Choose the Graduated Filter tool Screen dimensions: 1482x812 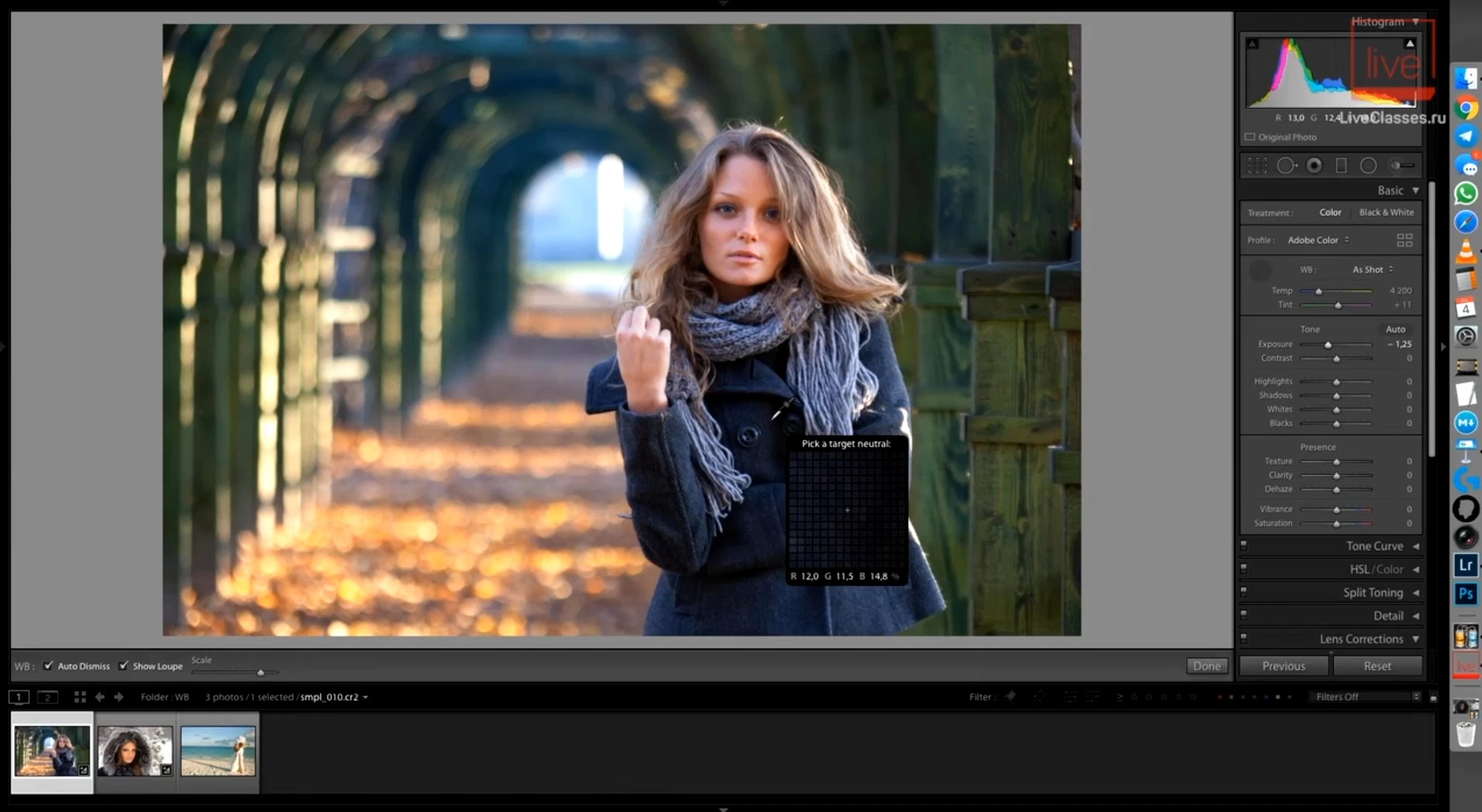pyautogui.click(x=1341, y=166)
